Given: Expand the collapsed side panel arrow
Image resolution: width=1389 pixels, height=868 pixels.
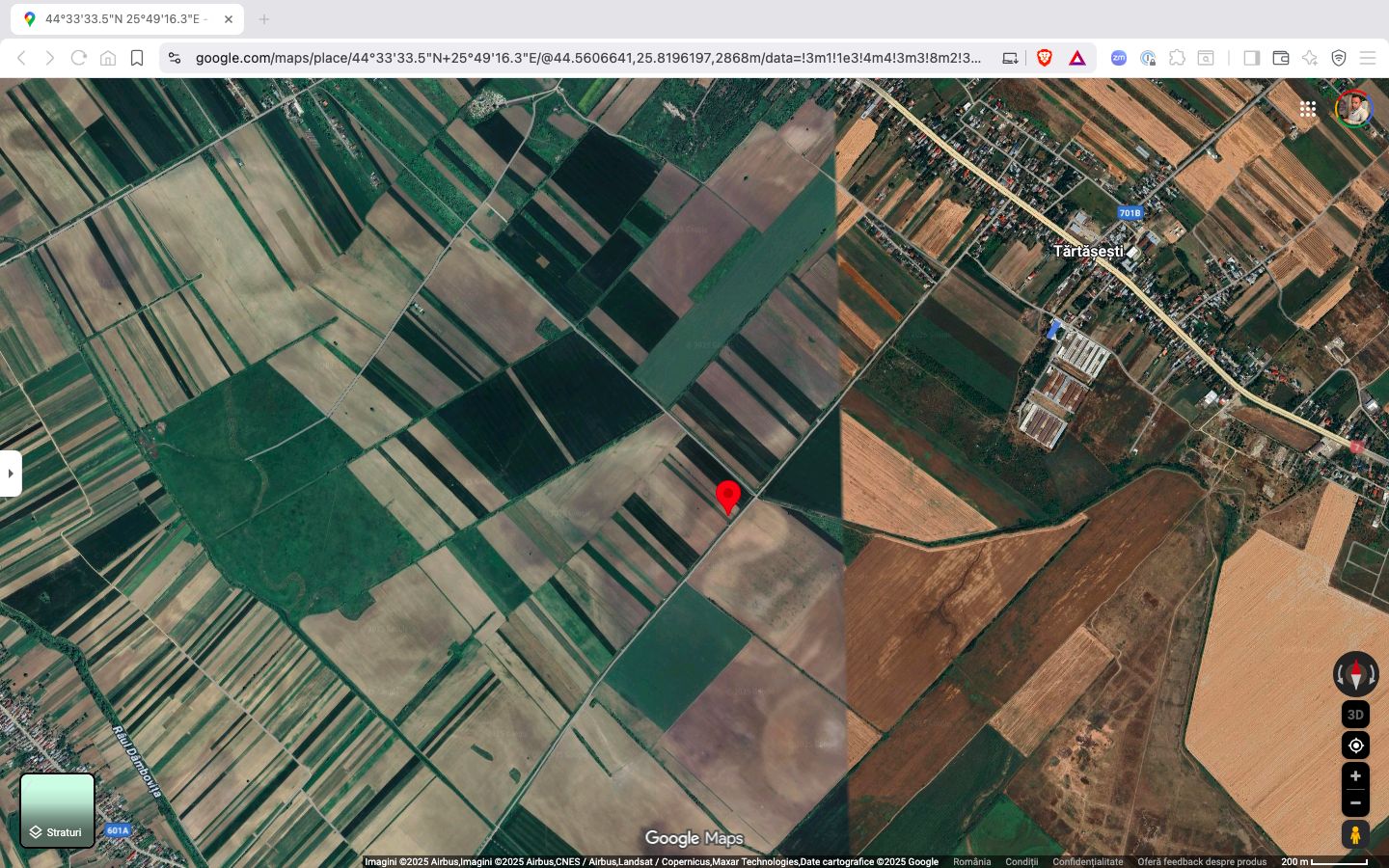Looking at the screenshot, I should click(x=11, y=474).
